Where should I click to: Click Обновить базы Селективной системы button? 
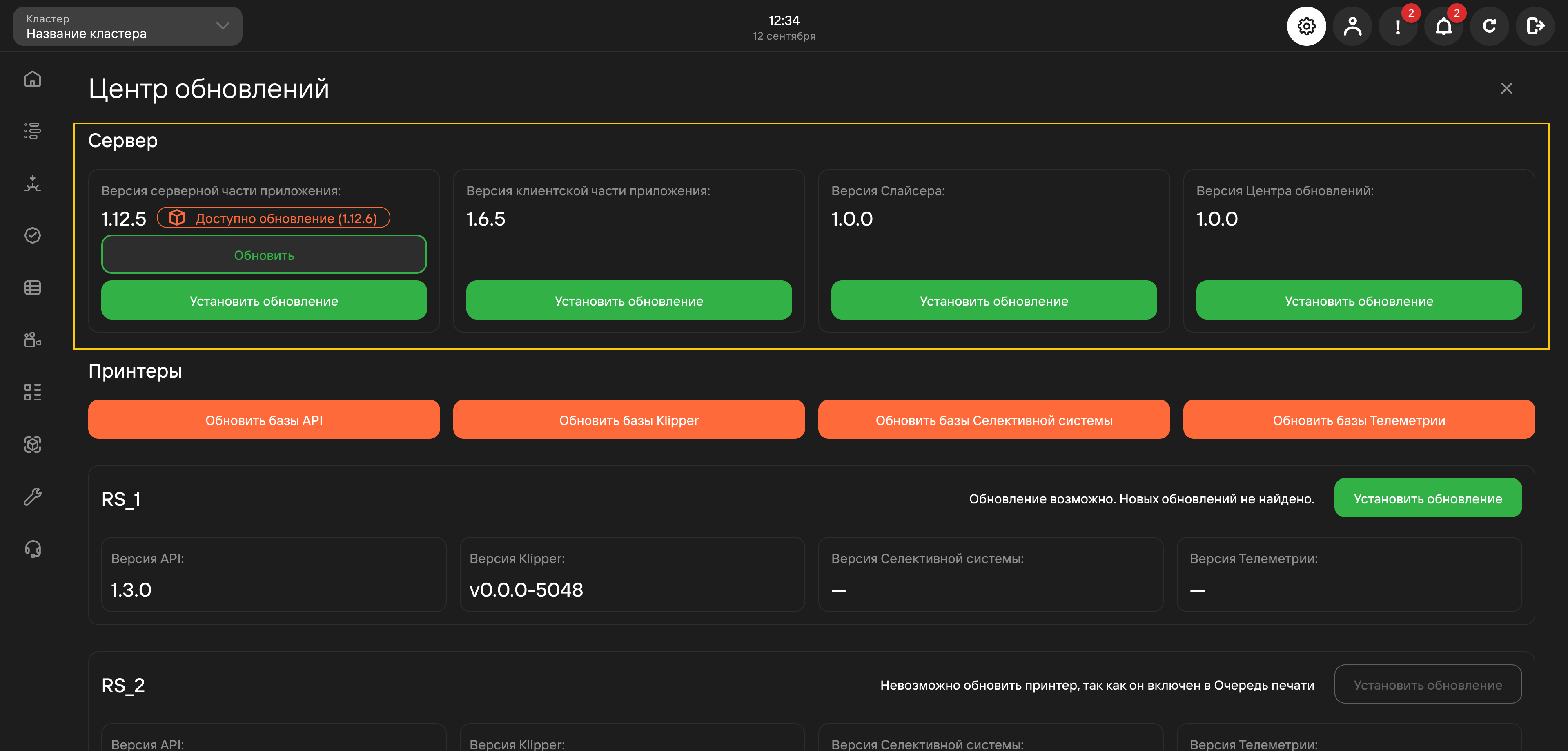pyautogui.click(x=994, y=420)
